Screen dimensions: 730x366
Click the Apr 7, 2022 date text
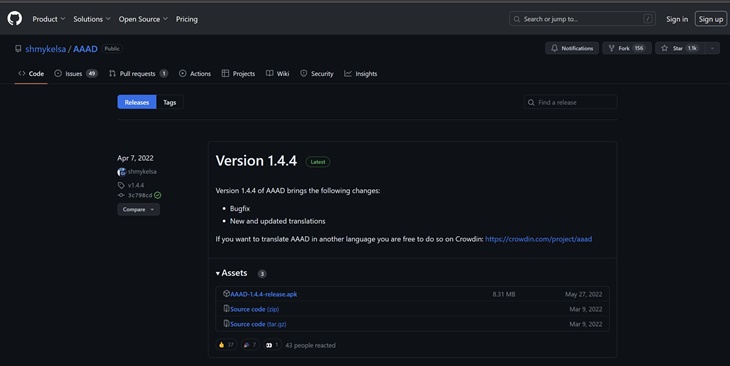pos(135,158)
